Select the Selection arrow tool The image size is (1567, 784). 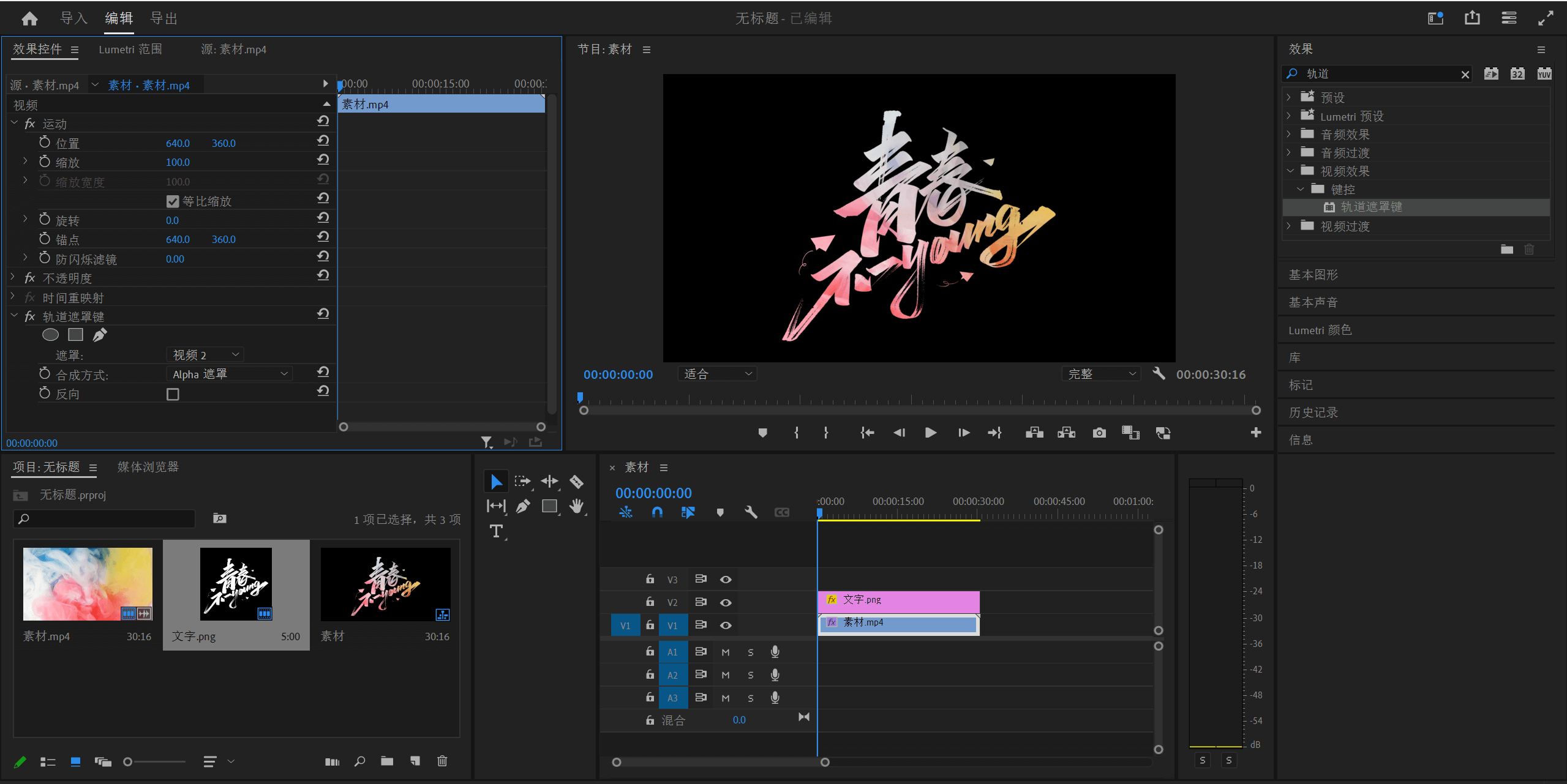coord(496,482)
